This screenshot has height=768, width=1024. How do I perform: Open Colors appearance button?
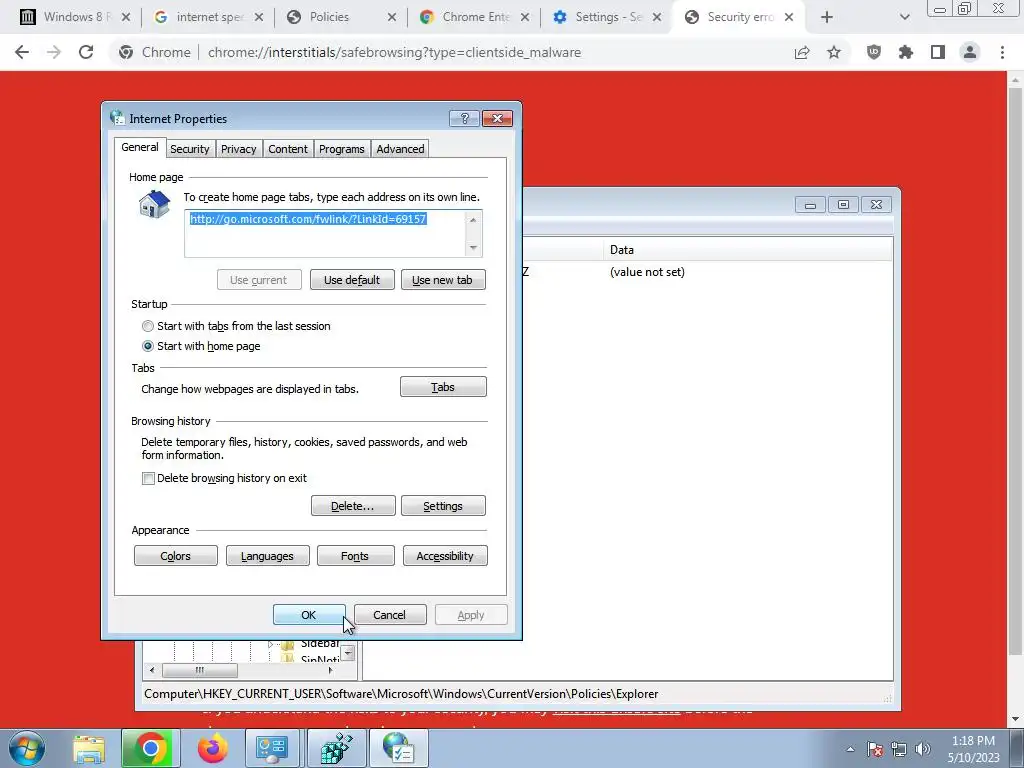[x=176, y=556]
